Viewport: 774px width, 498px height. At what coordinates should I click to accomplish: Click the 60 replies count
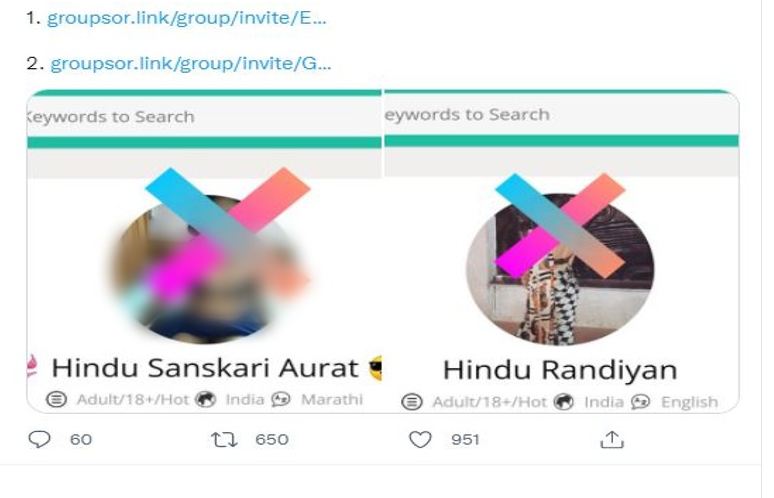pyautogui.click(x=81, y=439)
